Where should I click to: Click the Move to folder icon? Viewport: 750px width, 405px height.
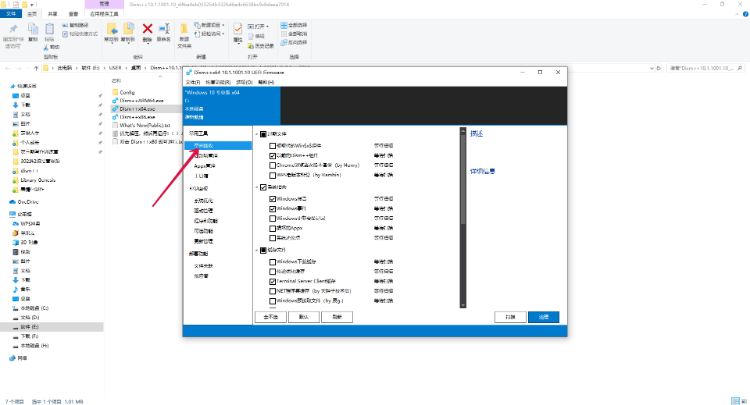111,29
